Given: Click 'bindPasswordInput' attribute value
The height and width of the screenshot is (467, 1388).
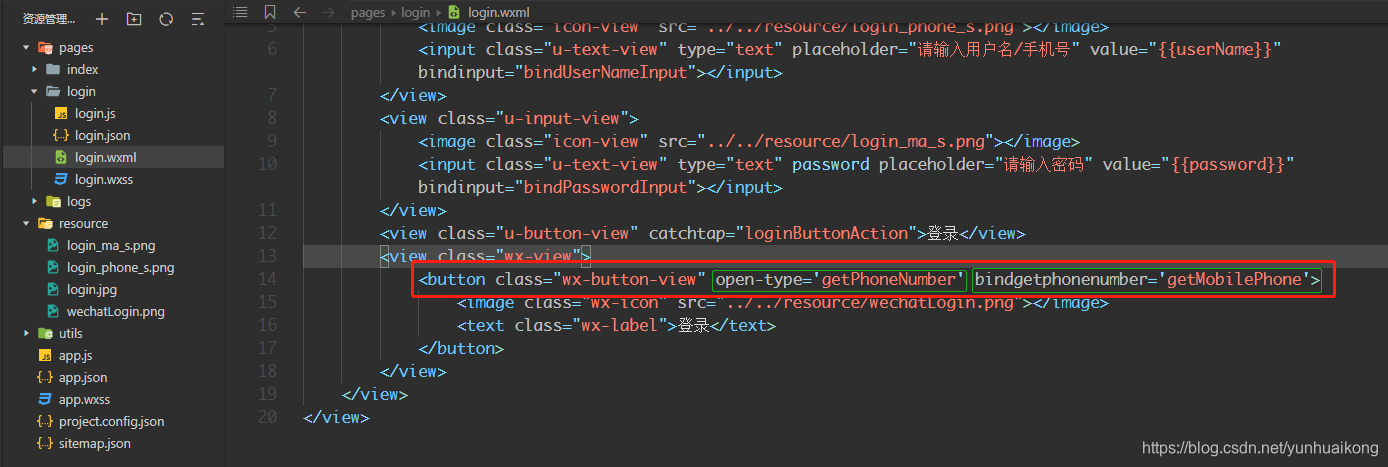Looking at the screenshot, I should (x=606, y=187).
